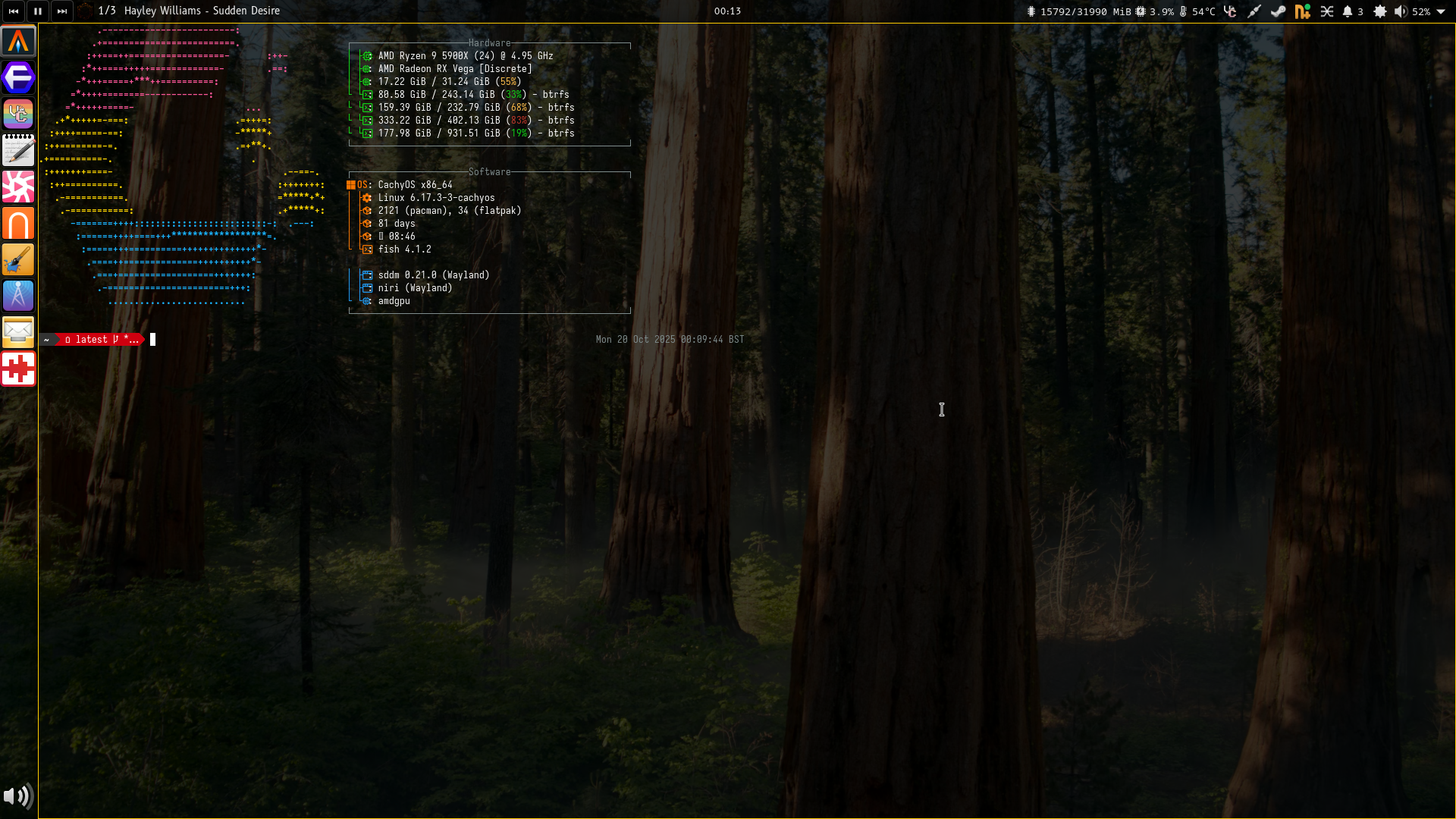Launch the purple hexagon F app
Viewport: 1456px width, 819px height.
18,77
